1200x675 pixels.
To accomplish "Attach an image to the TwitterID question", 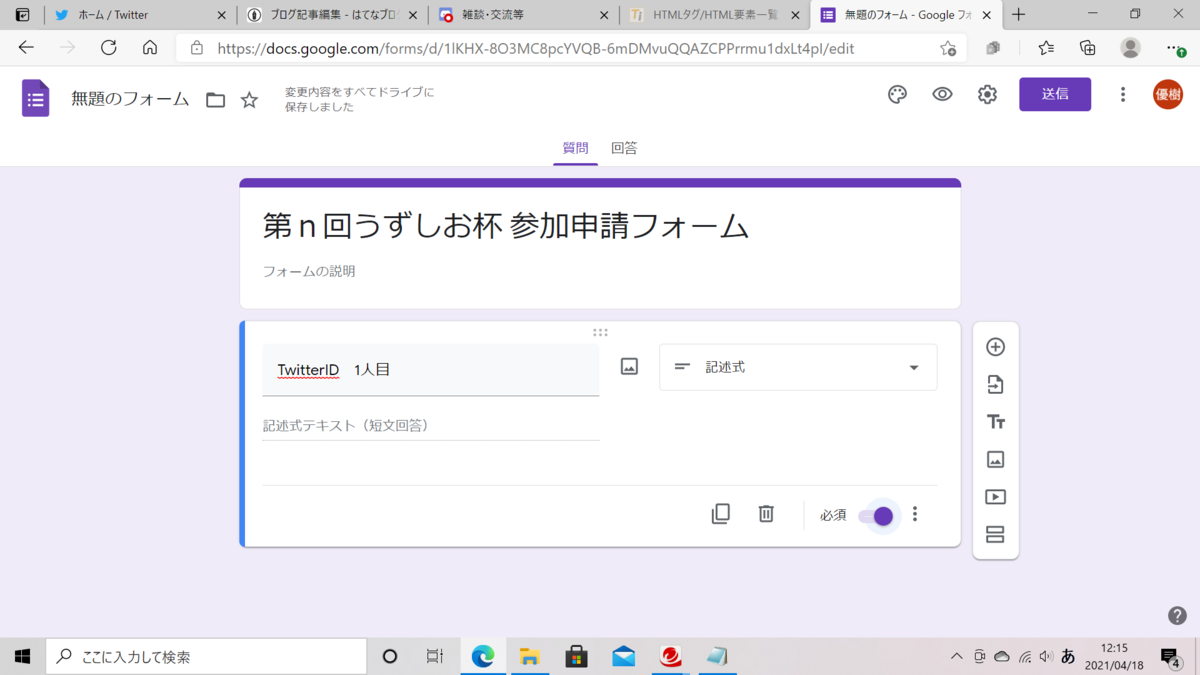I will pos(628,366).
